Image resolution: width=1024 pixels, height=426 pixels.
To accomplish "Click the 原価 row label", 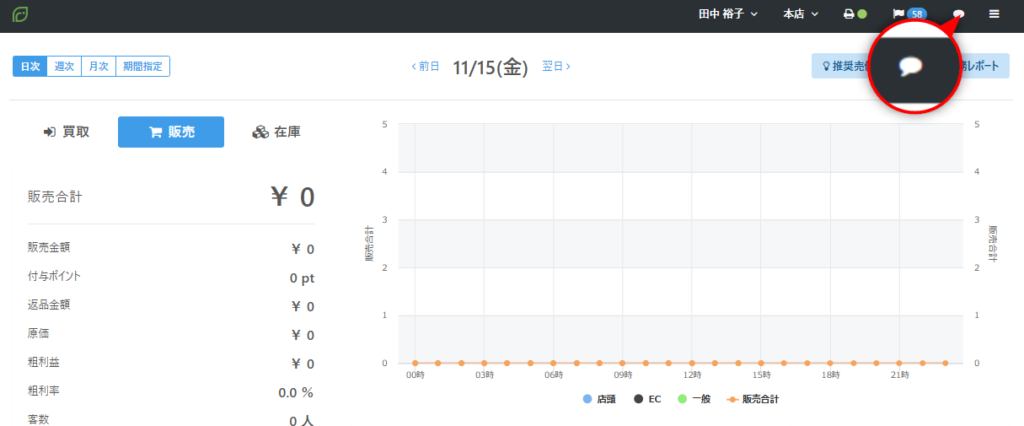I will [38, 333].
